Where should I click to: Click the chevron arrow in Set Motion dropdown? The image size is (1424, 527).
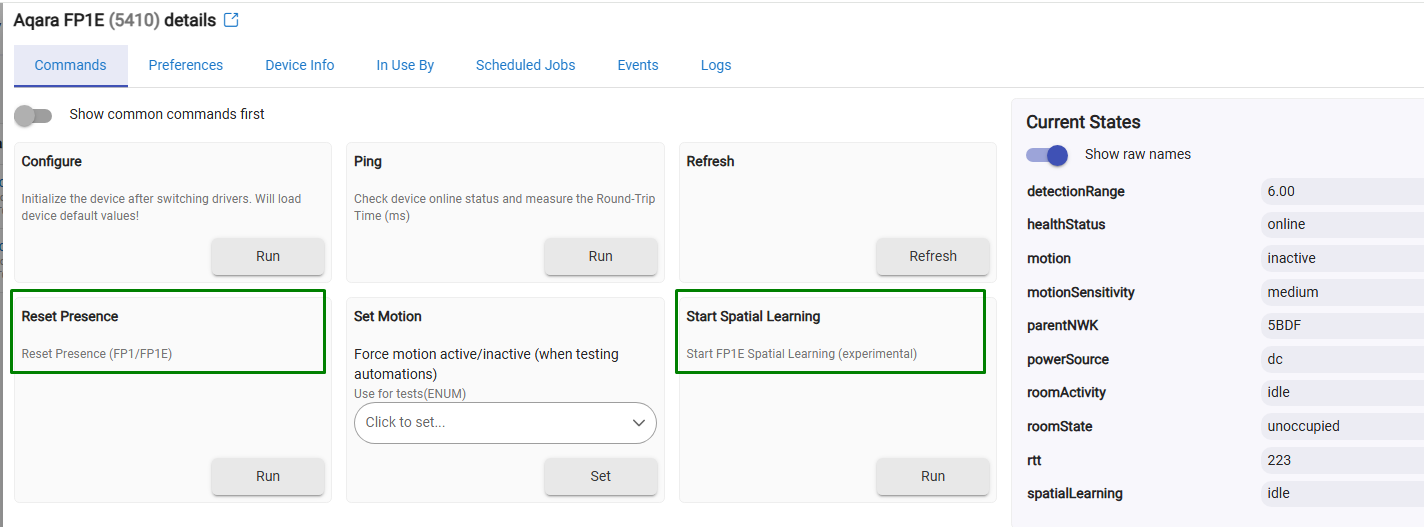tap(639, 423)
